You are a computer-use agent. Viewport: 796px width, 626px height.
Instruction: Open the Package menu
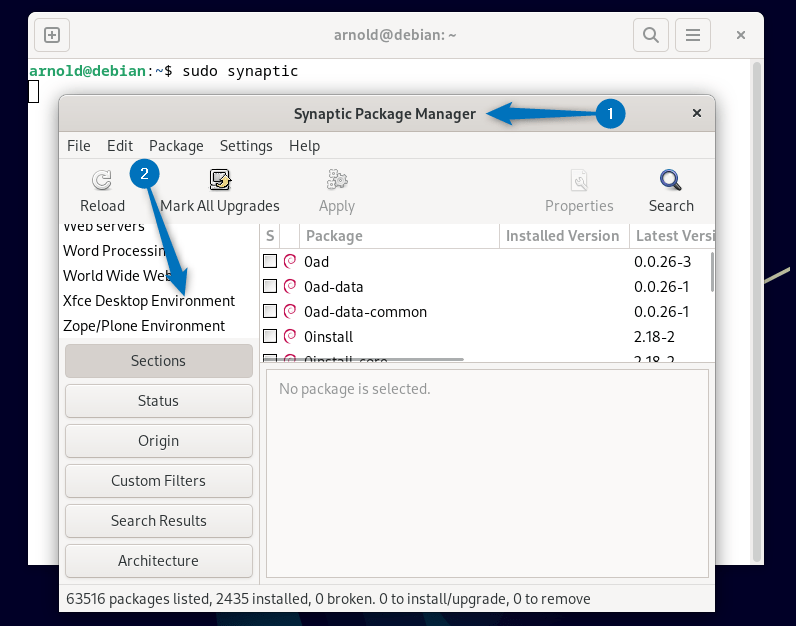(176, 146)
